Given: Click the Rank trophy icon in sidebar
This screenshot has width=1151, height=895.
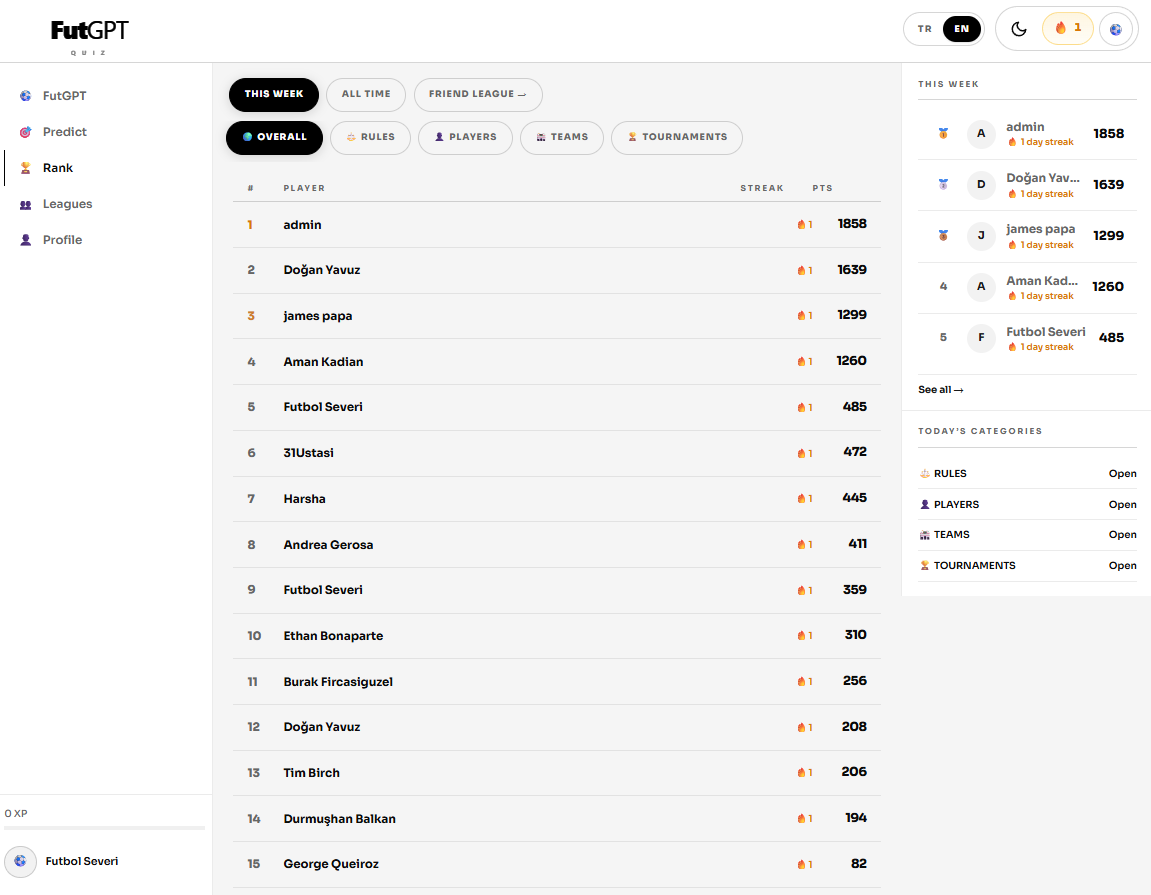Looking at the screenshot, I should point(26,167).
